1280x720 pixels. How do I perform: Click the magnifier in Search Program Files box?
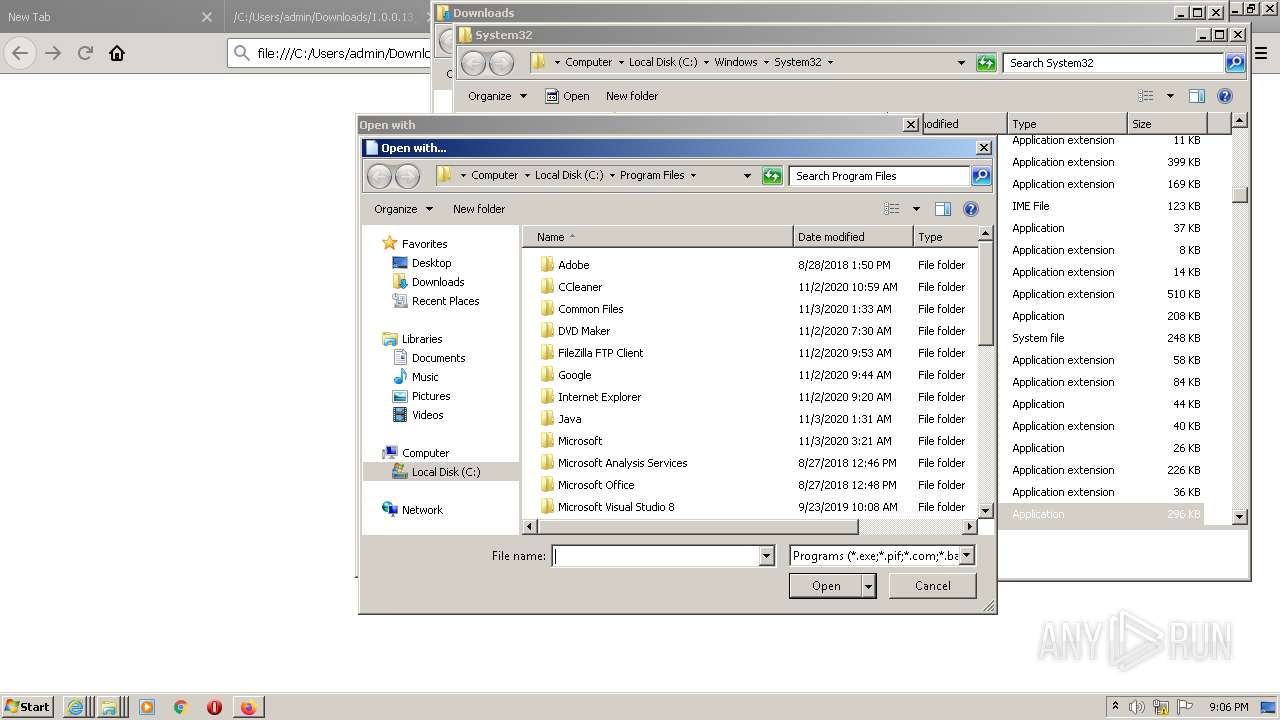981,176
